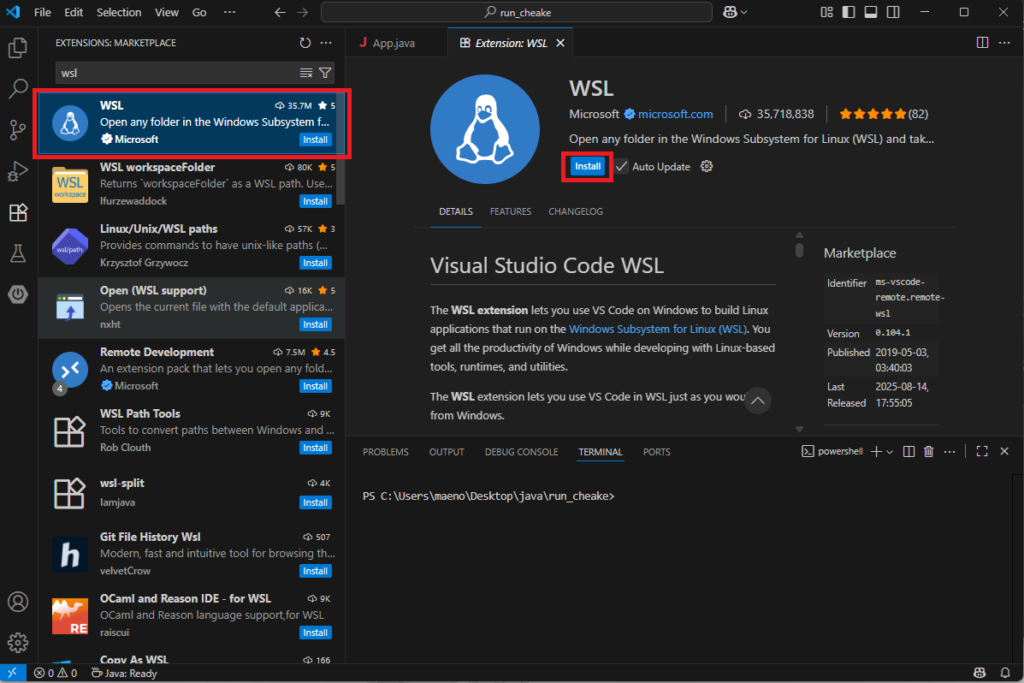Expand overflow menu in menu bar

pyautogui.click(x=229, y=12)
